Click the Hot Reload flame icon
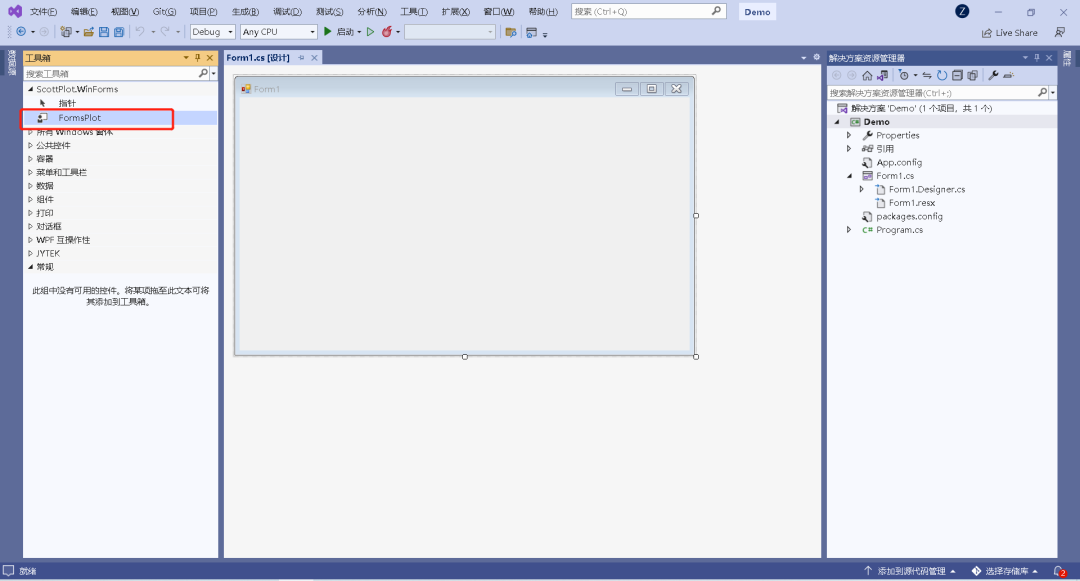Image resolution: width=1080 pixels, height=581 pixels. [386, 32]
